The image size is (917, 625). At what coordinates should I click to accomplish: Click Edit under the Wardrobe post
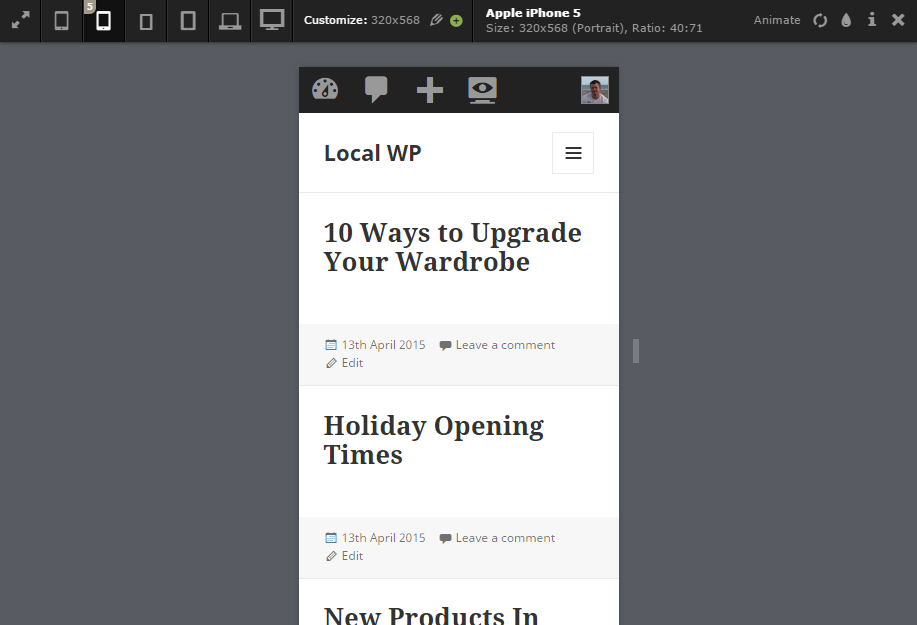coord(352,363)
